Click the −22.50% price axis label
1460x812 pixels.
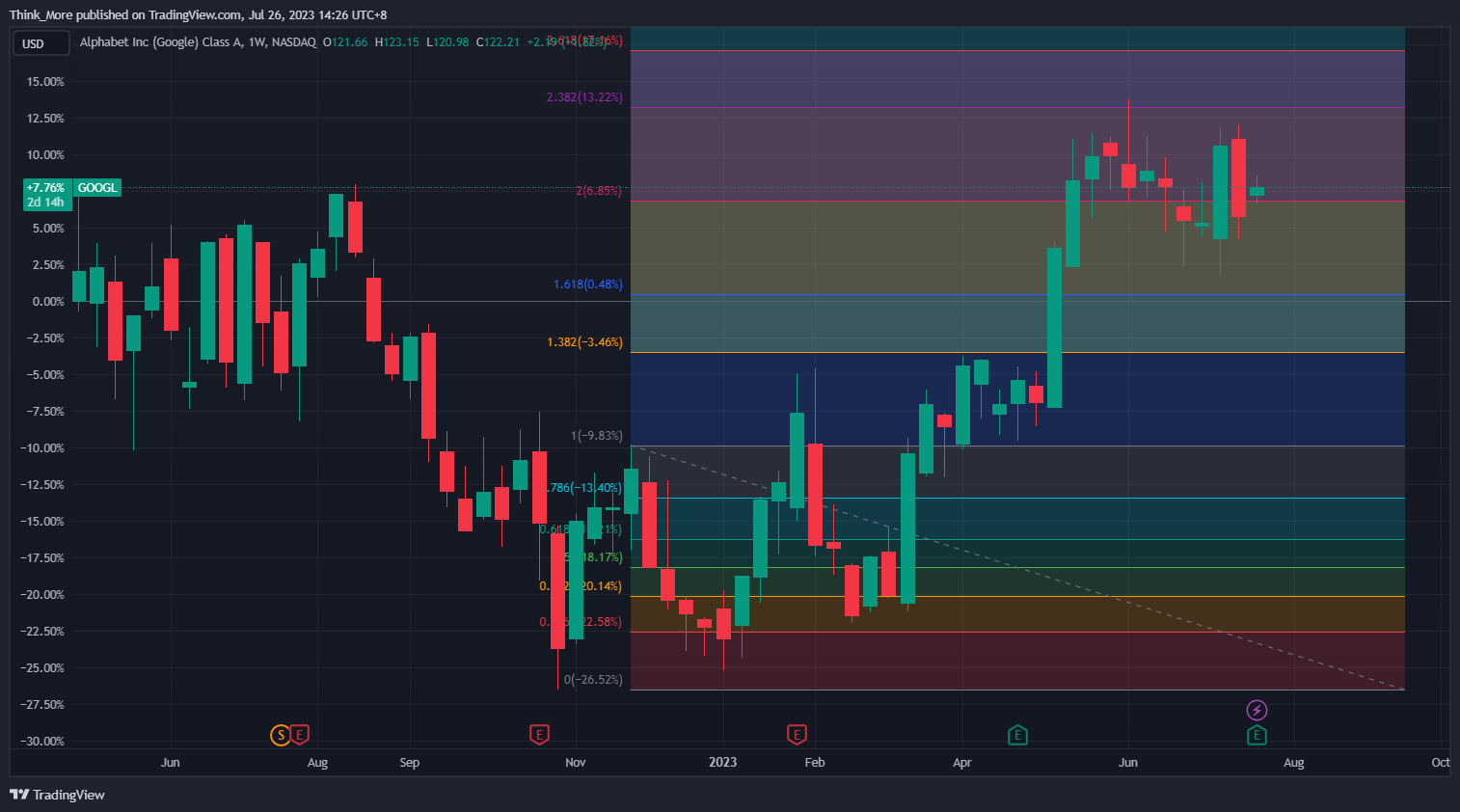tap(41, 632)
